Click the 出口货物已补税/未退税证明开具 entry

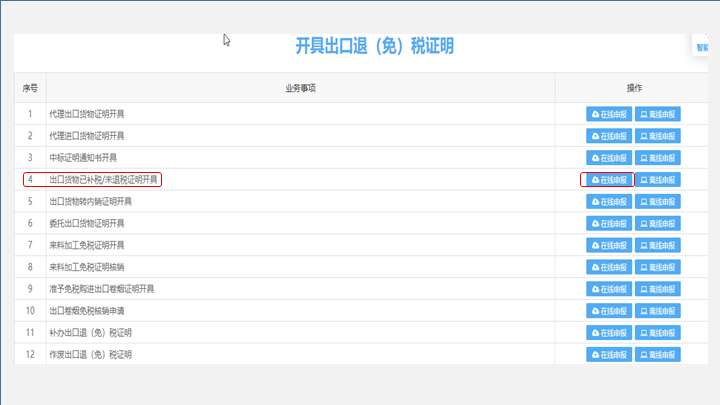pos(103,180)
